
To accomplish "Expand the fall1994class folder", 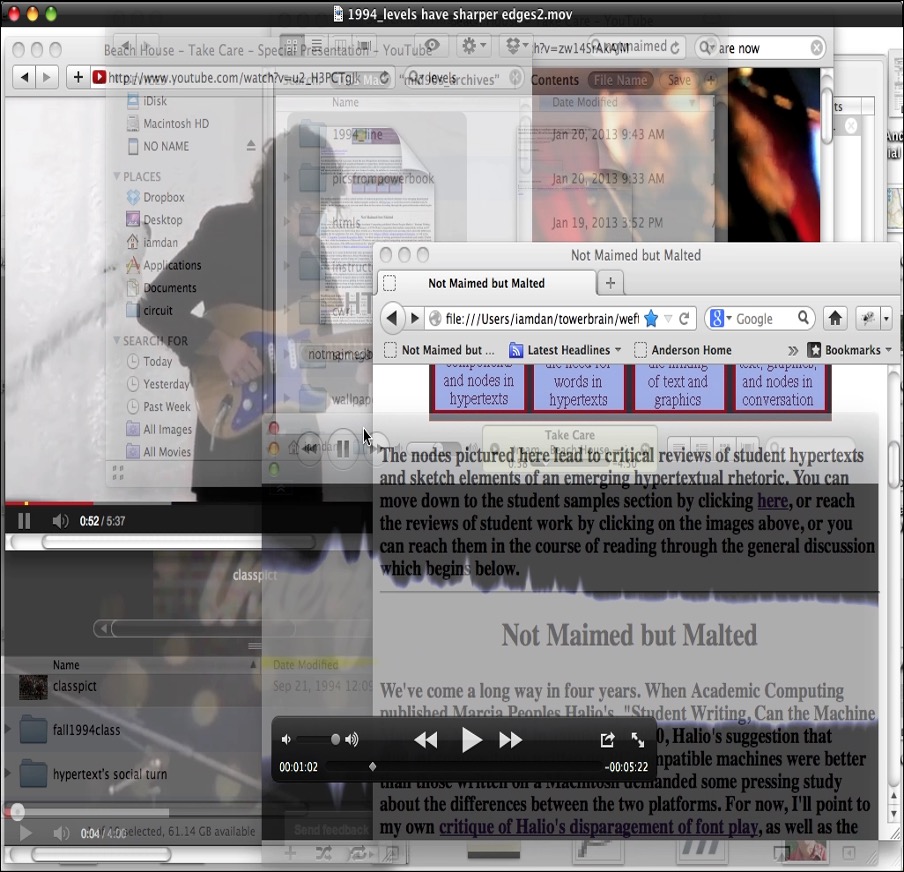I will (x=7, y=729).
